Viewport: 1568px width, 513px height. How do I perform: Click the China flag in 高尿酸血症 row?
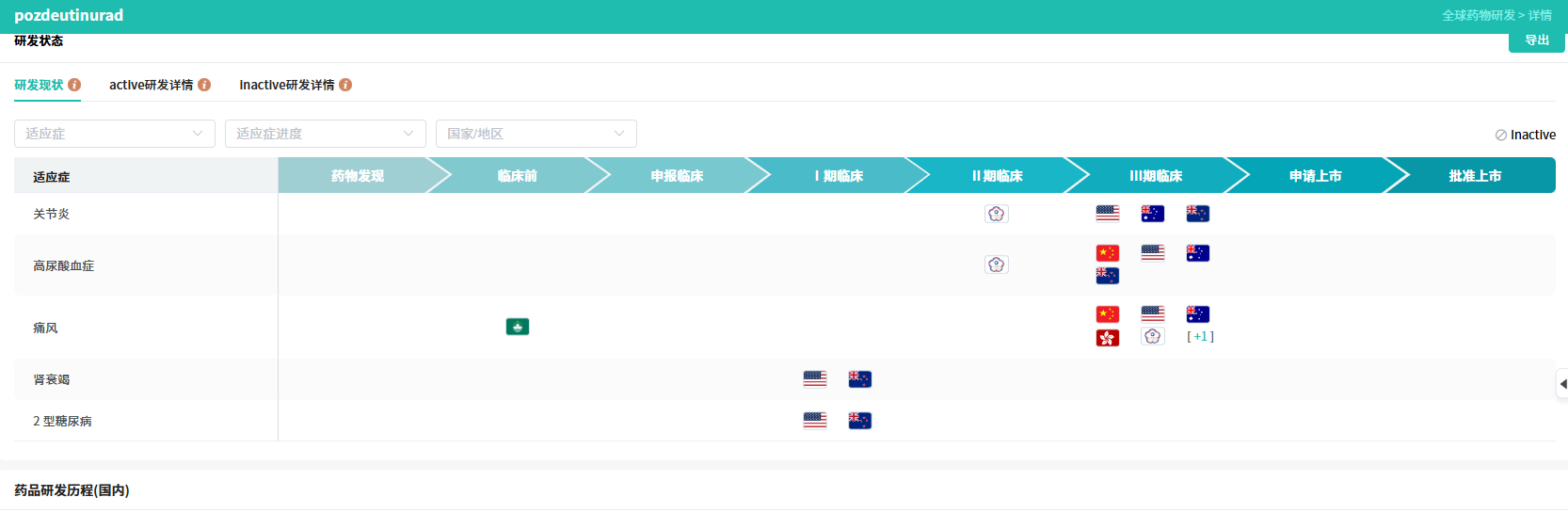[1108, 253]
